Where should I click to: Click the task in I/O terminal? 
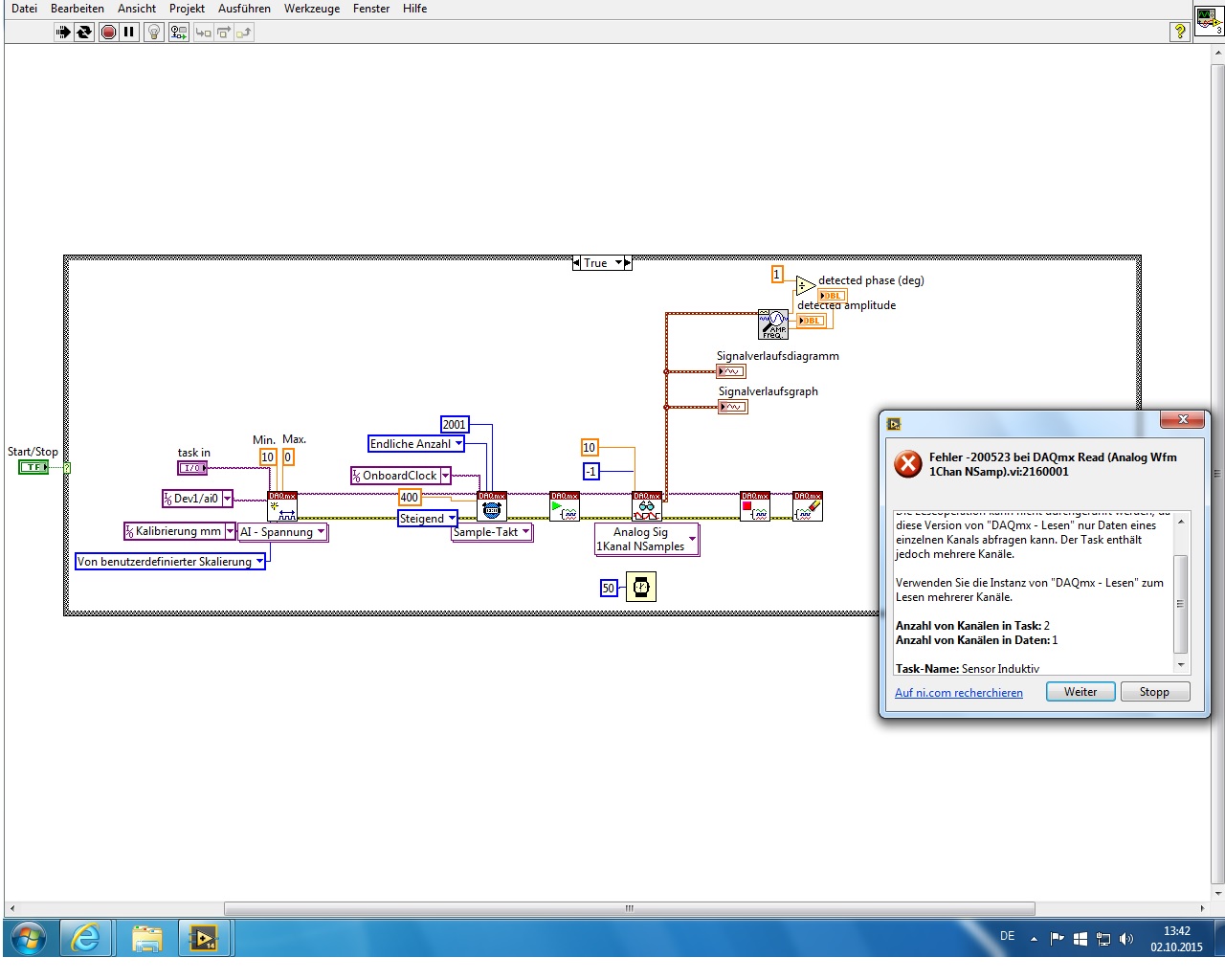pyautogui.click(x=192, y=468)
